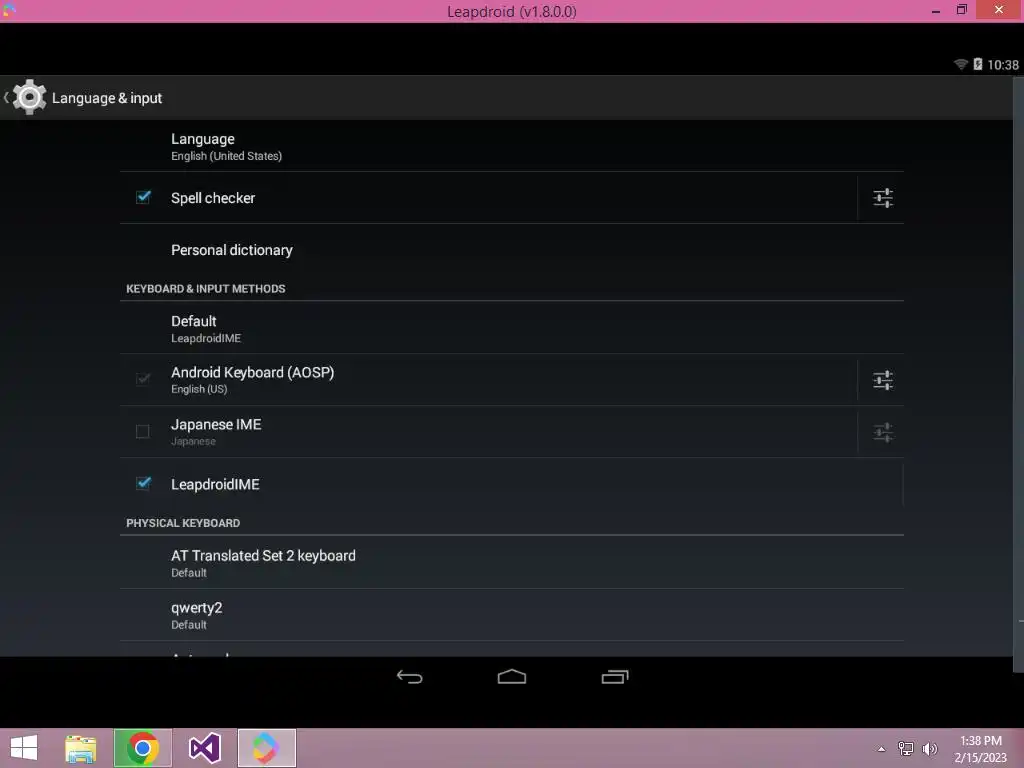
Task: Enable the Japanese IME checkbox
Action: (142, 432)
